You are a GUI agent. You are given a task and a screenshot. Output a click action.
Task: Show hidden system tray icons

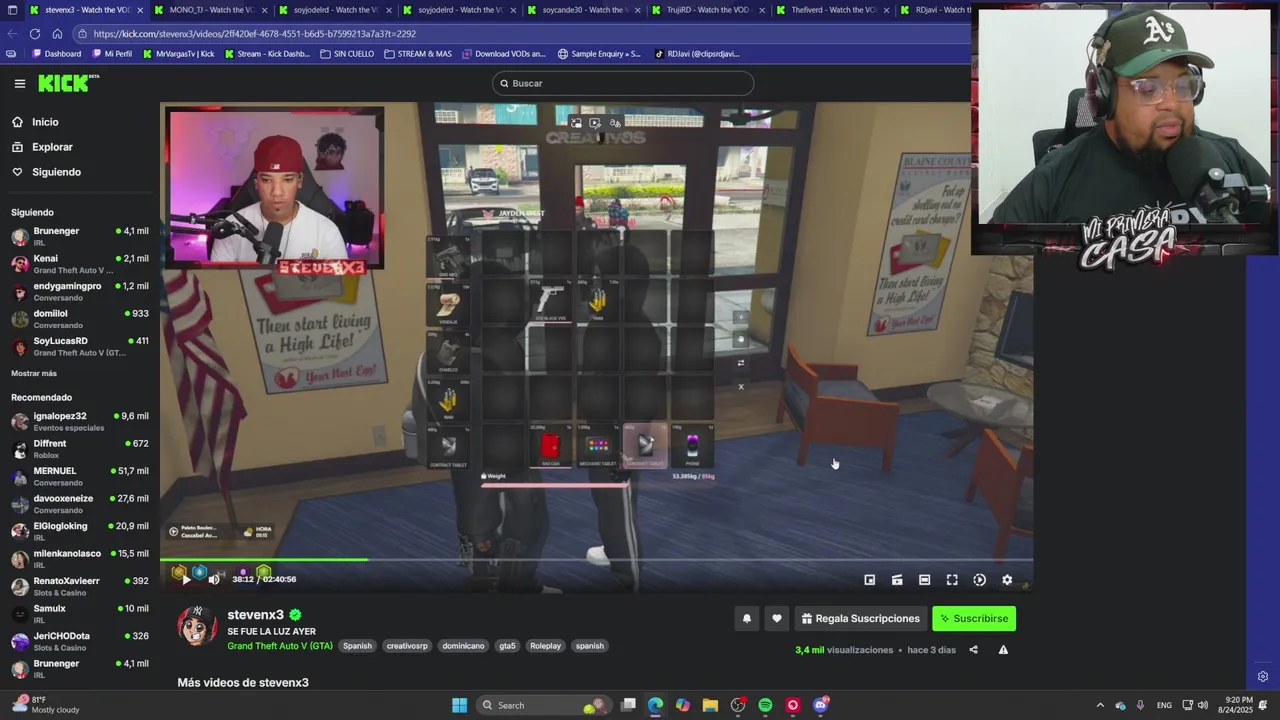click(x=1100, y=705)
